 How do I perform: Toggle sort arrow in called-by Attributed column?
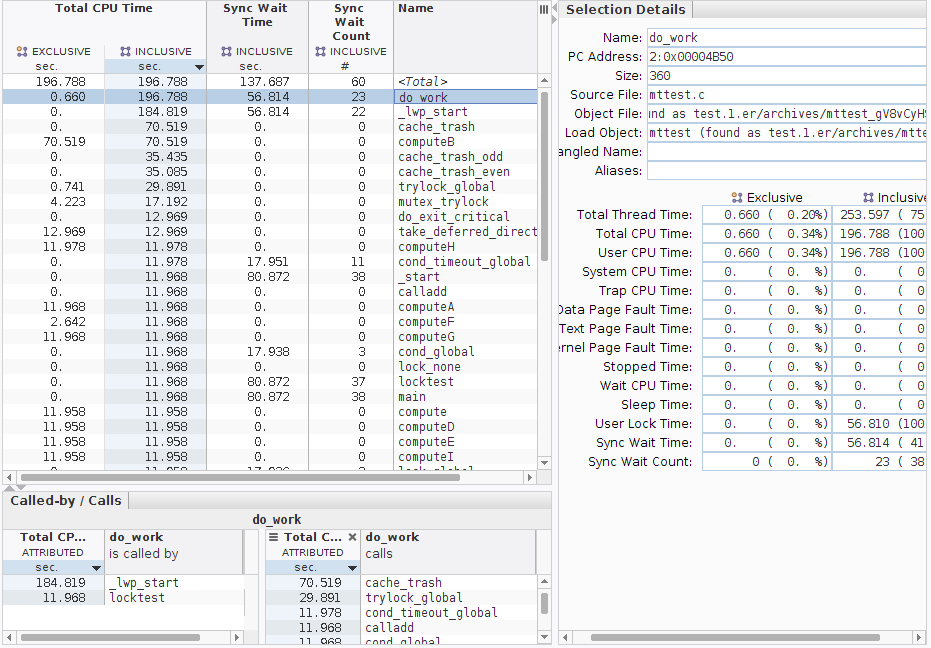[96, 568]
